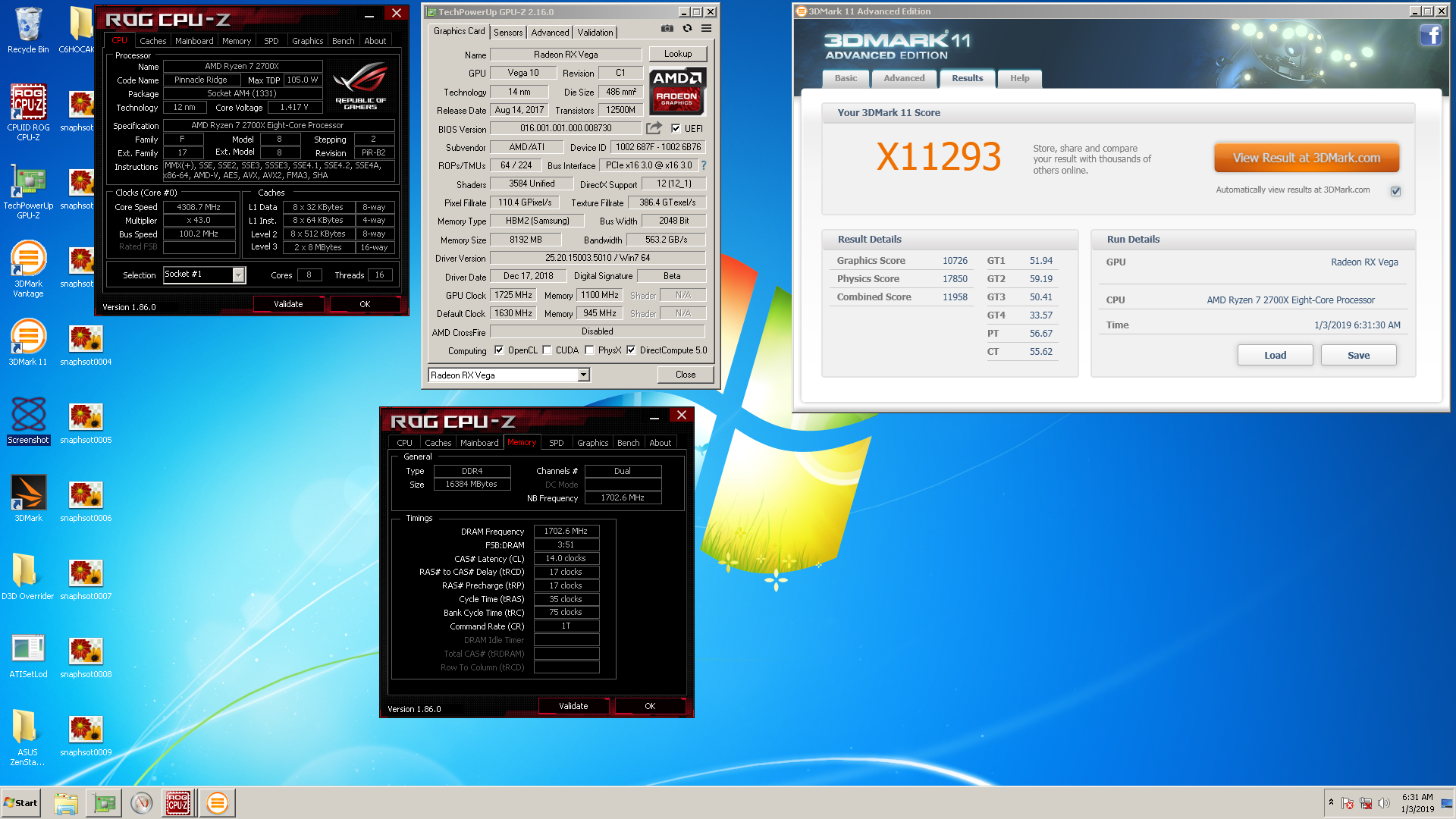Click the ROG CPU-Z taskbar icon
1456x819 pixels.
(178, 803)
